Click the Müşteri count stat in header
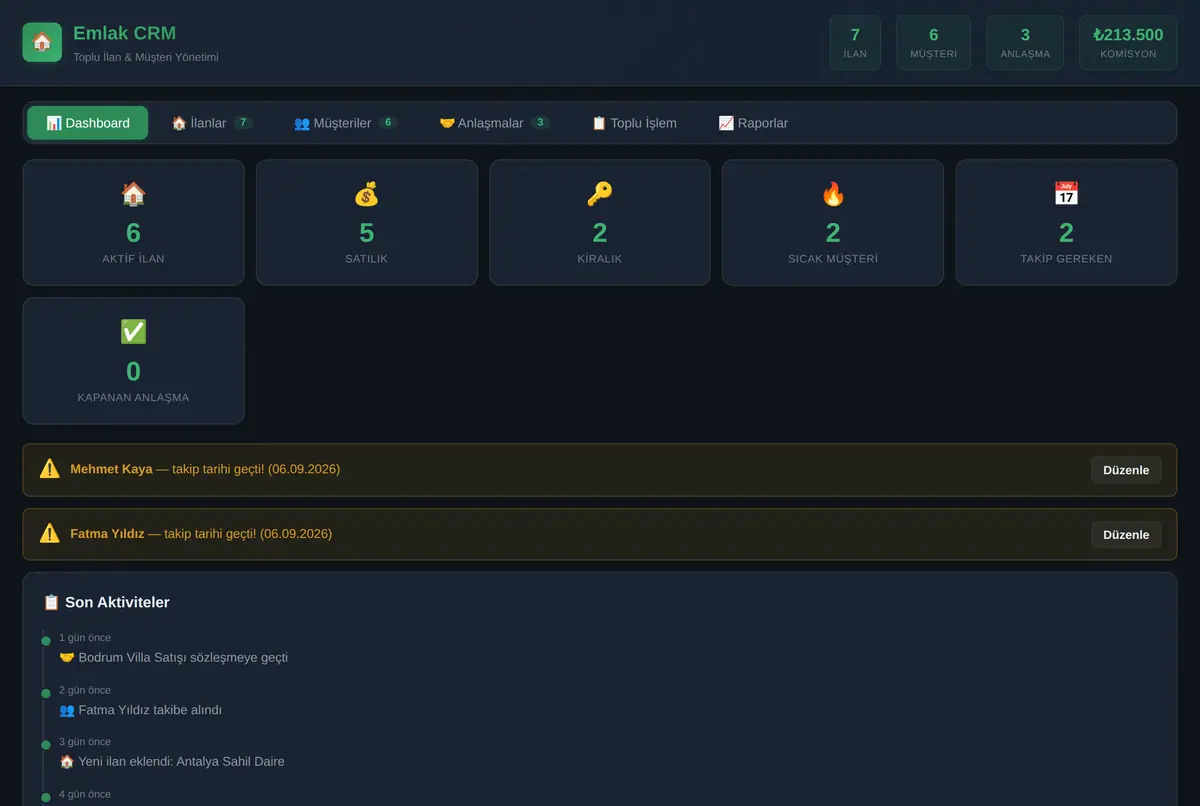The height and width of the screenshot is (806, 1200). click(933, 43)
